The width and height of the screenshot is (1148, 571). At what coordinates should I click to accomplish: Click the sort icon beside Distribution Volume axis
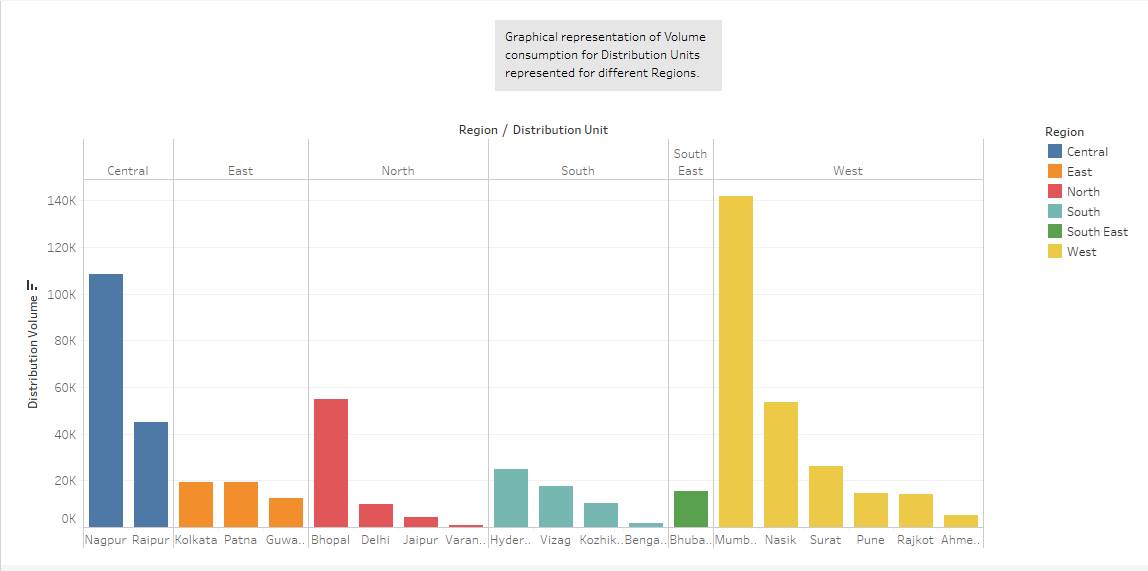click(33, 285)
